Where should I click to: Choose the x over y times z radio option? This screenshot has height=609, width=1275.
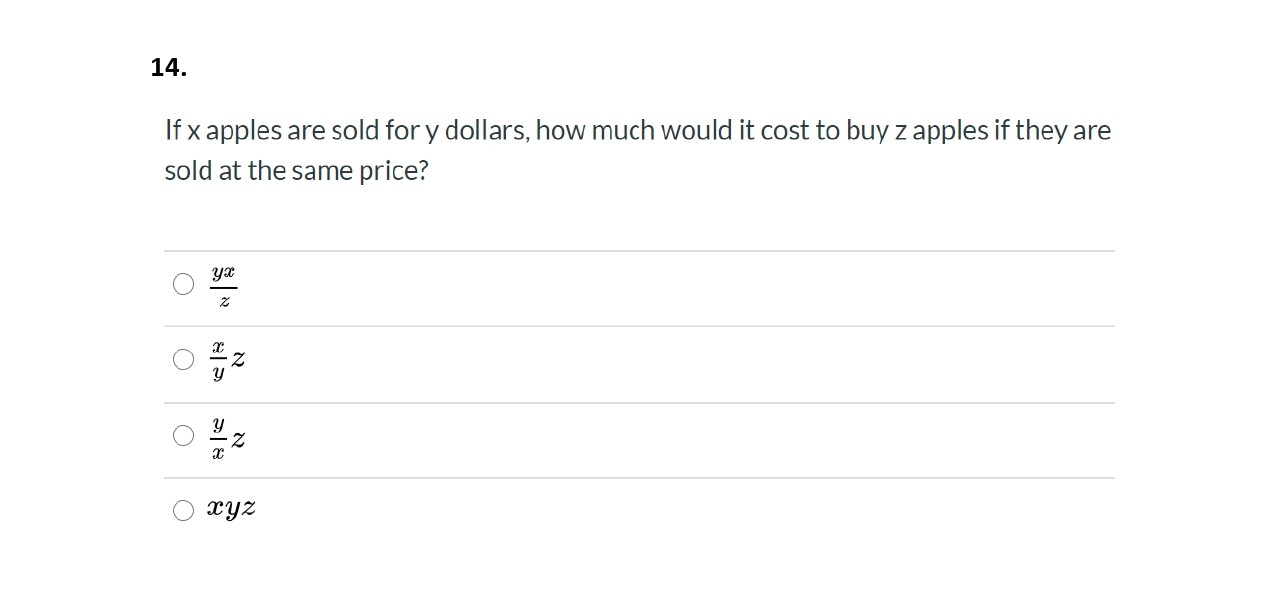point(183,360)
